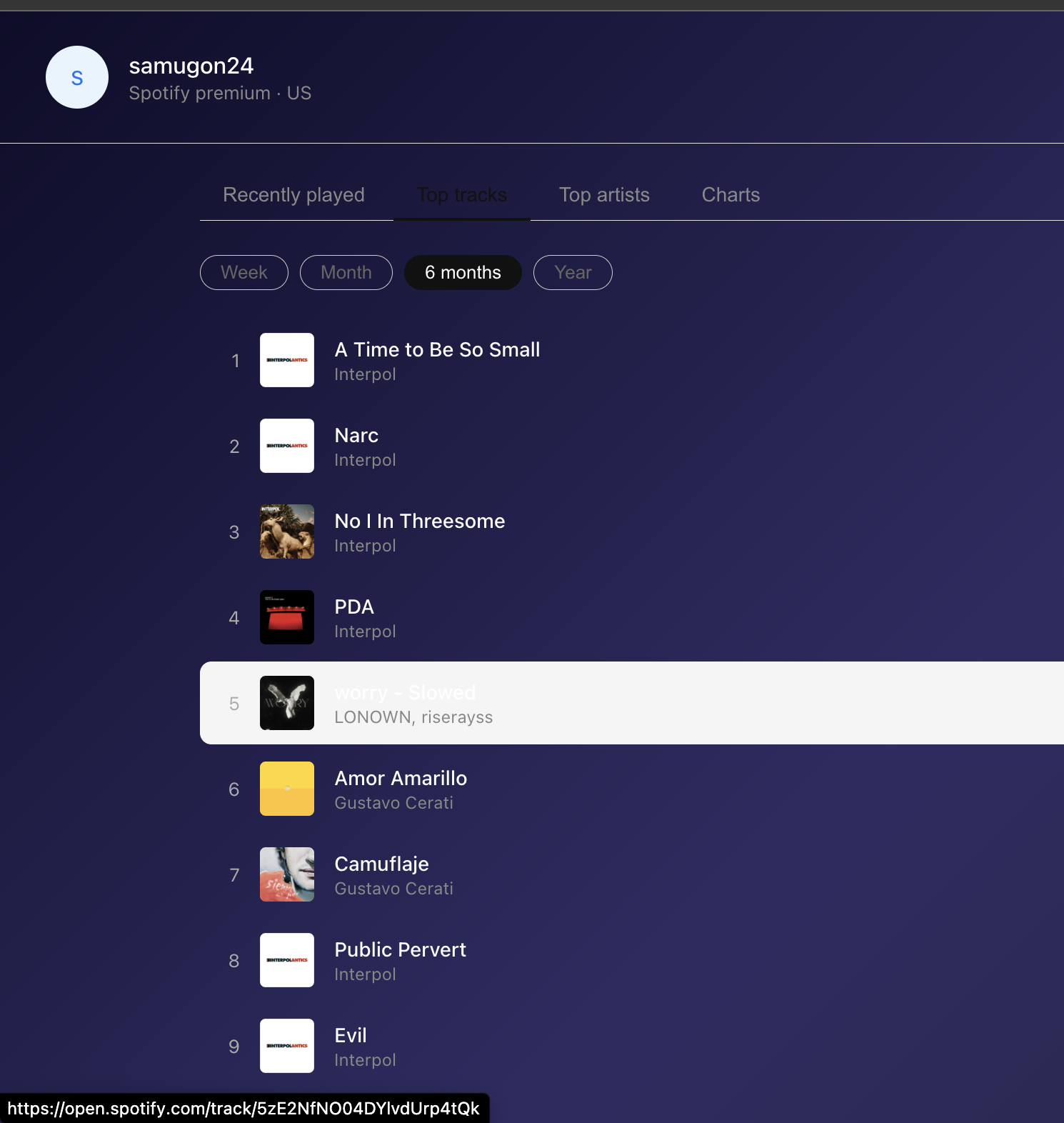Switch to the Top tracks tab
The width and height of the screenshot is (1064, 1123).
coord(462,195)
